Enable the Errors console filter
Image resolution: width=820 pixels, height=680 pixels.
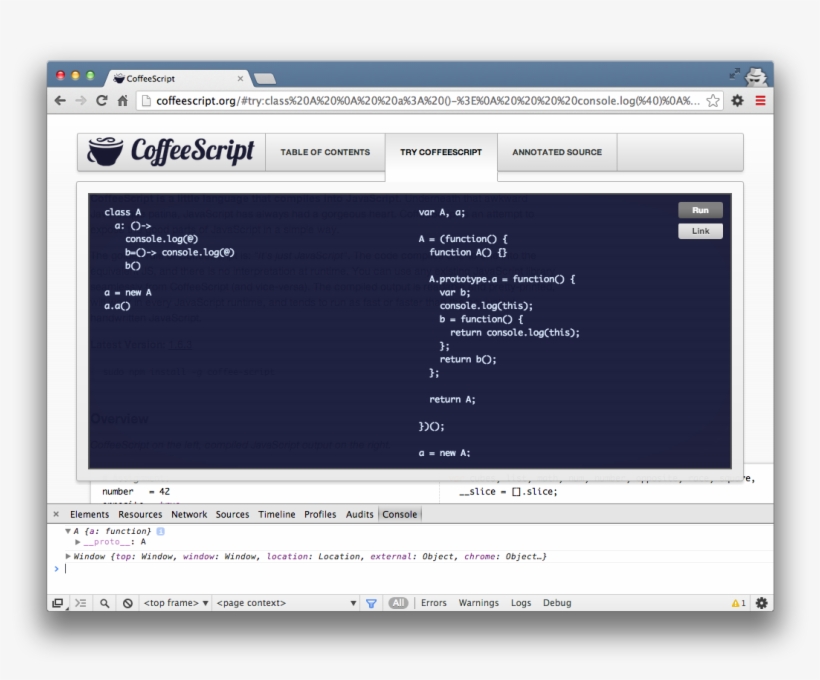pos(433,602)
